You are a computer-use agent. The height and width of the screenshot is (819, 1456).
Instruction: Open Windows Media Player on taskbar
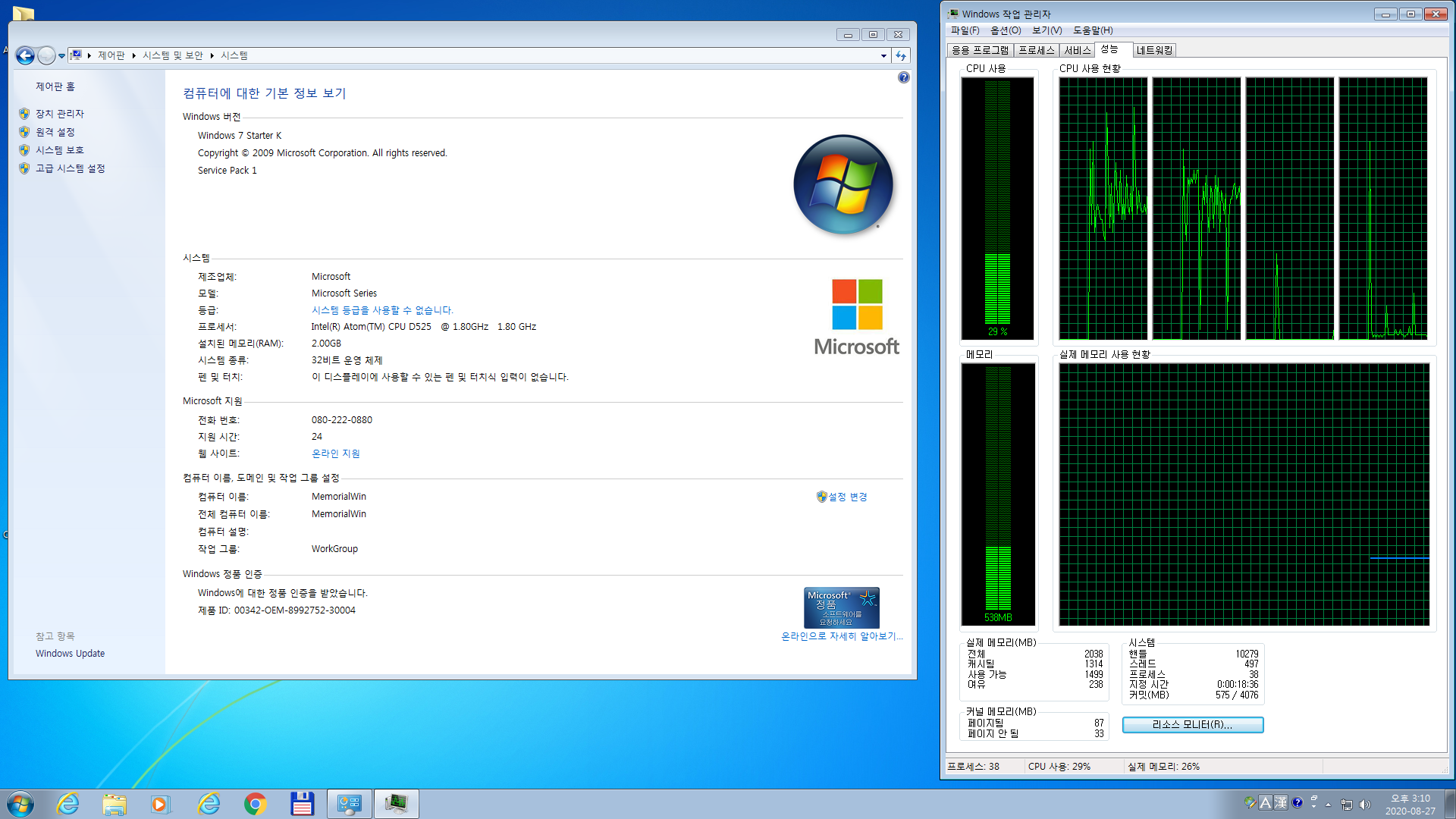pyautogui.click(x=161, y=804)
